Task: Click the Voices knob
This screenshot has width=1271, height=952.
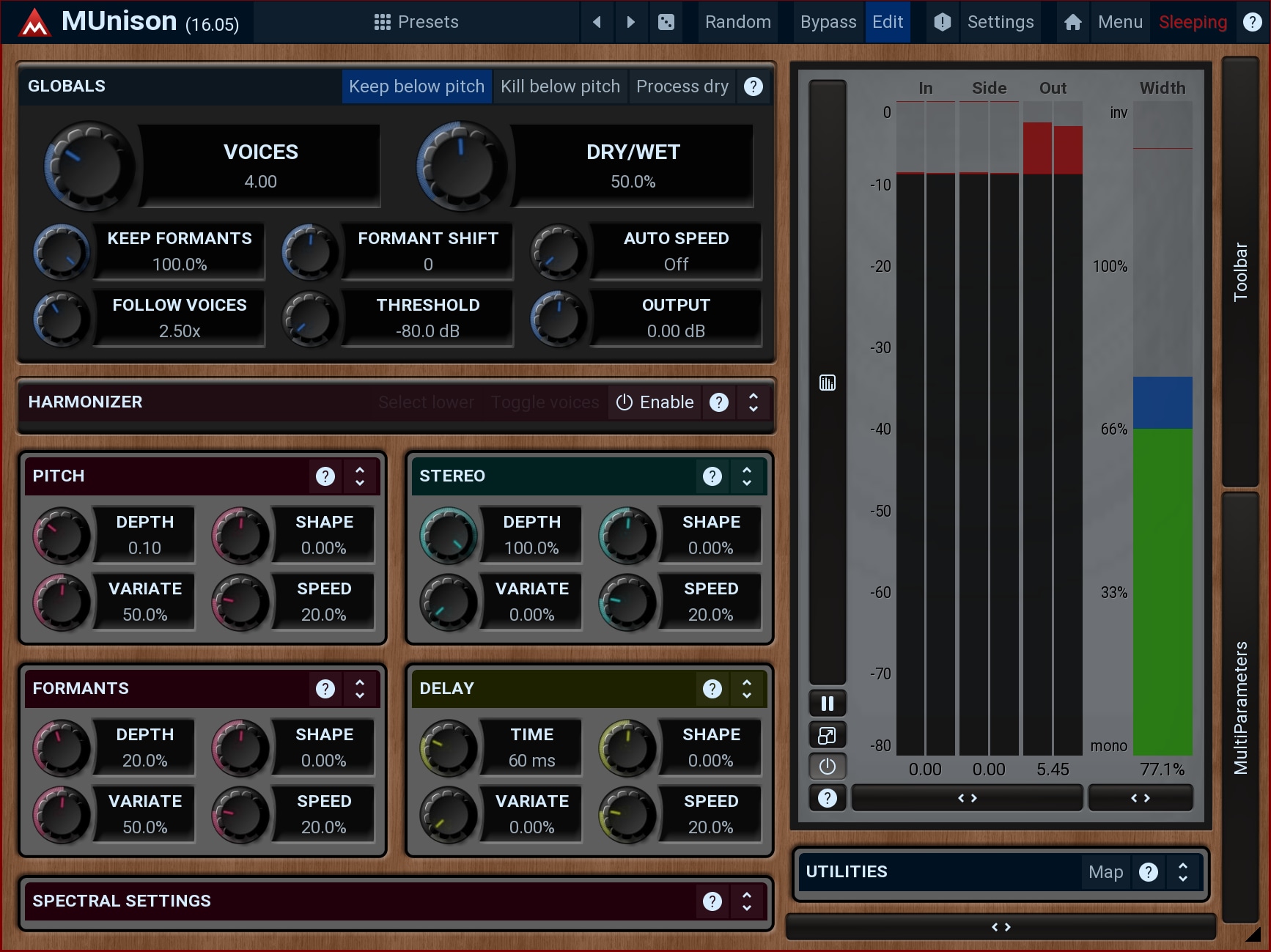Action: pyautogui.click(x=89, y=166)
